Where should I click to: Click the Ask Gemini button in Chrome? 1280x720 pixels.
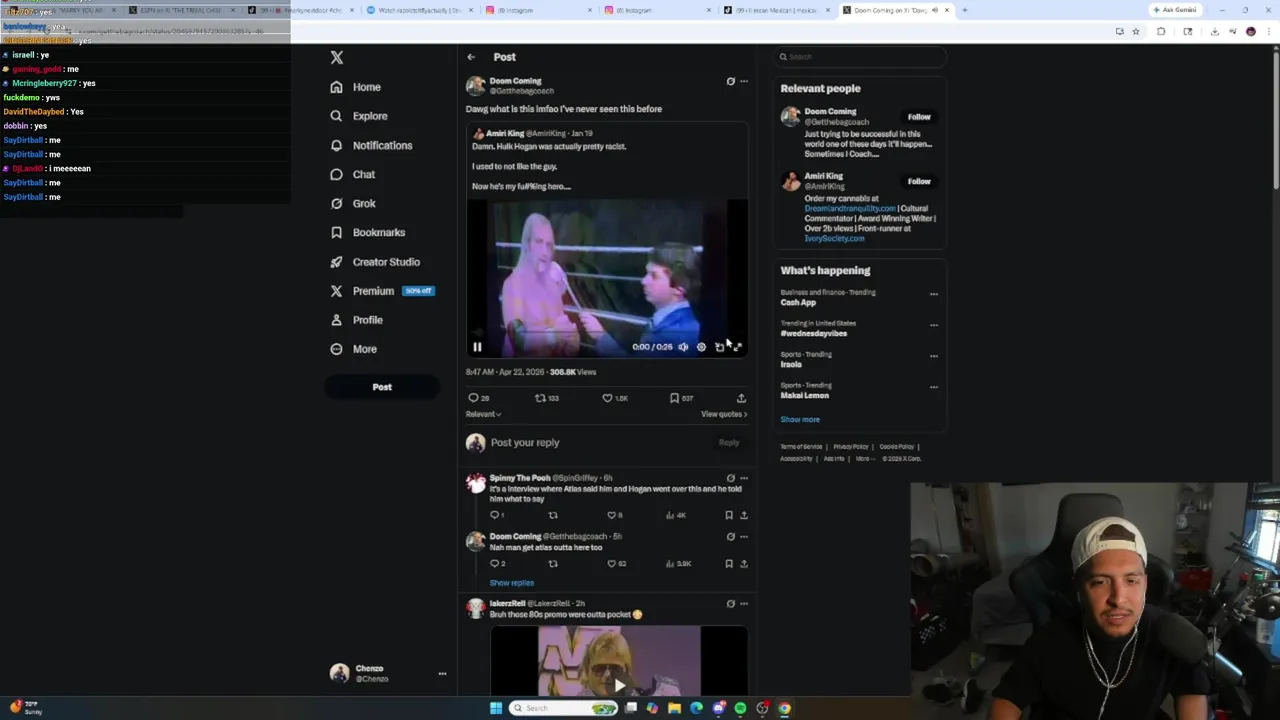(x=1173, y=10)
